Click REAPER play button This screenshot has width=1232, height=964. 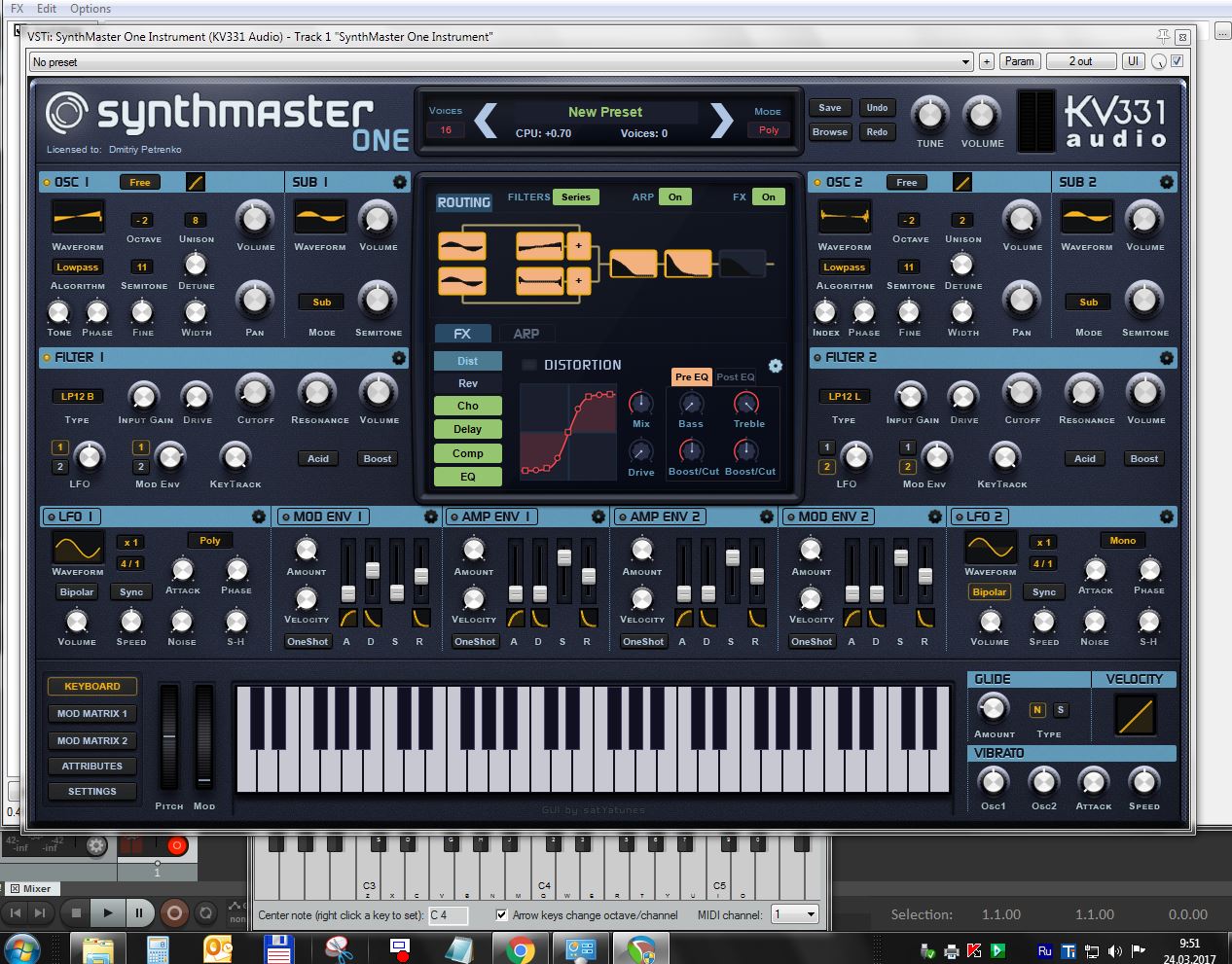click(108, 912)
